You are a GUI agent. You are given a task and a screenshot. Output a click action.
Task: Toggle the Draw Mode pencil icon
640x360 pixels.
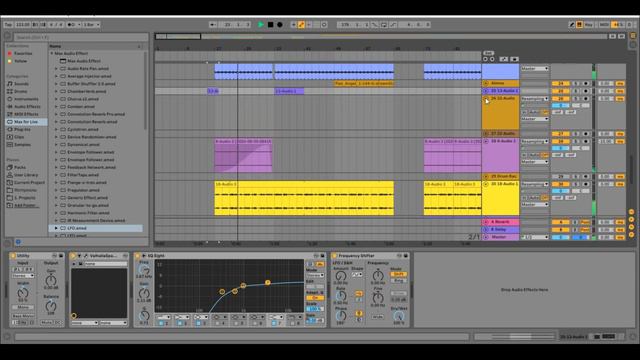tap(572, 24)
